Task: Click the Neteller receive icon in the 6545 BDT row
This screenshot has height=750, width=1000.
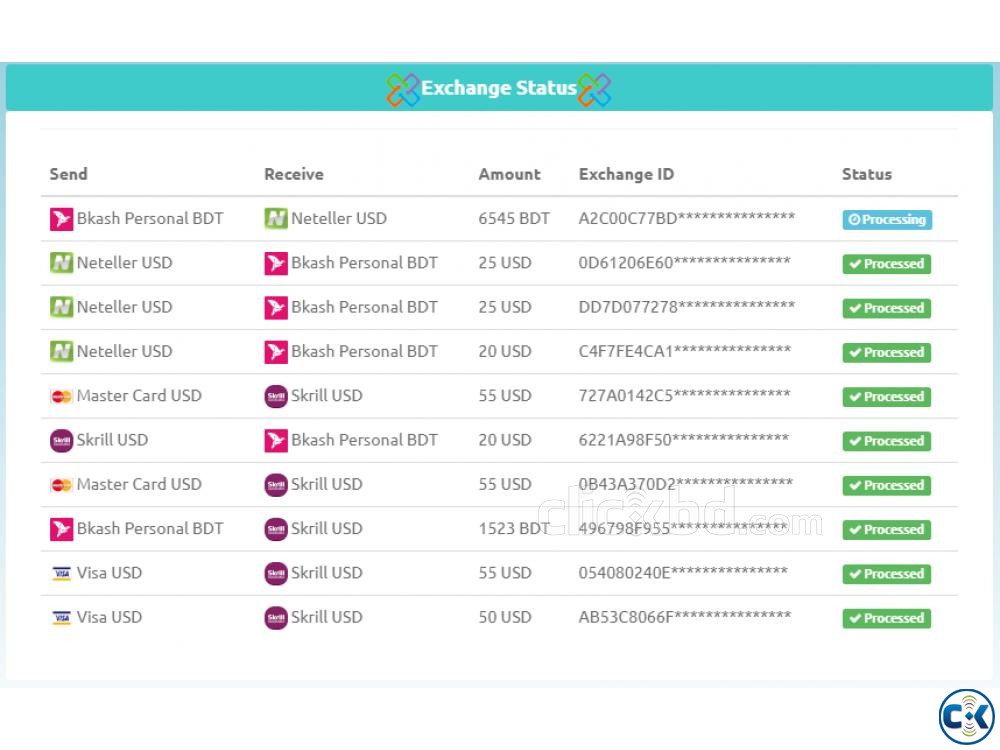Action: pos(276,219)
